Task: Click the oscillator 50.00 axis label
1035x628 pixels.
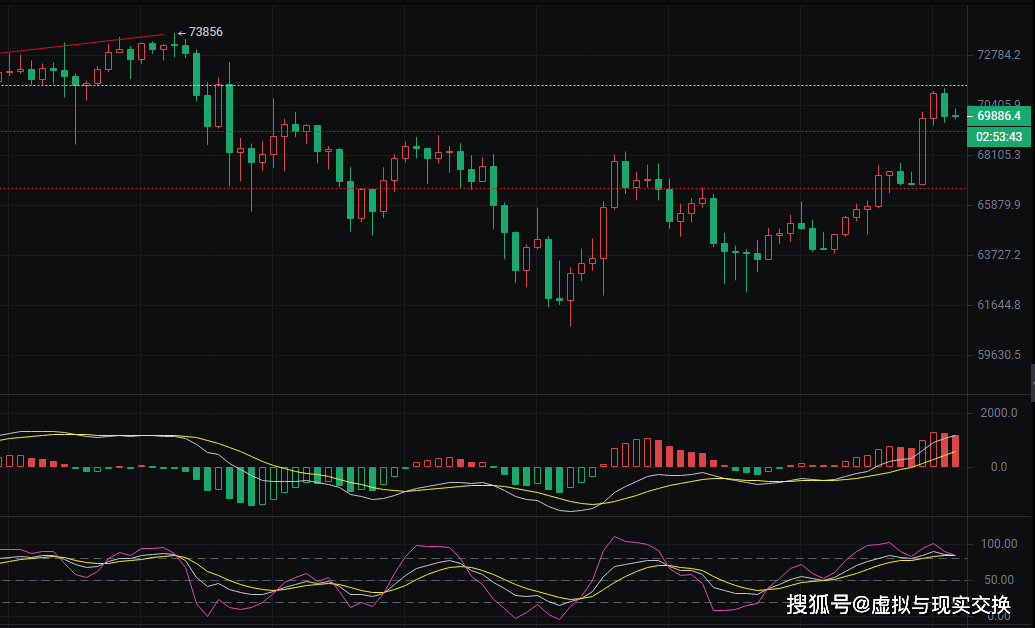Action: point(996,580)
